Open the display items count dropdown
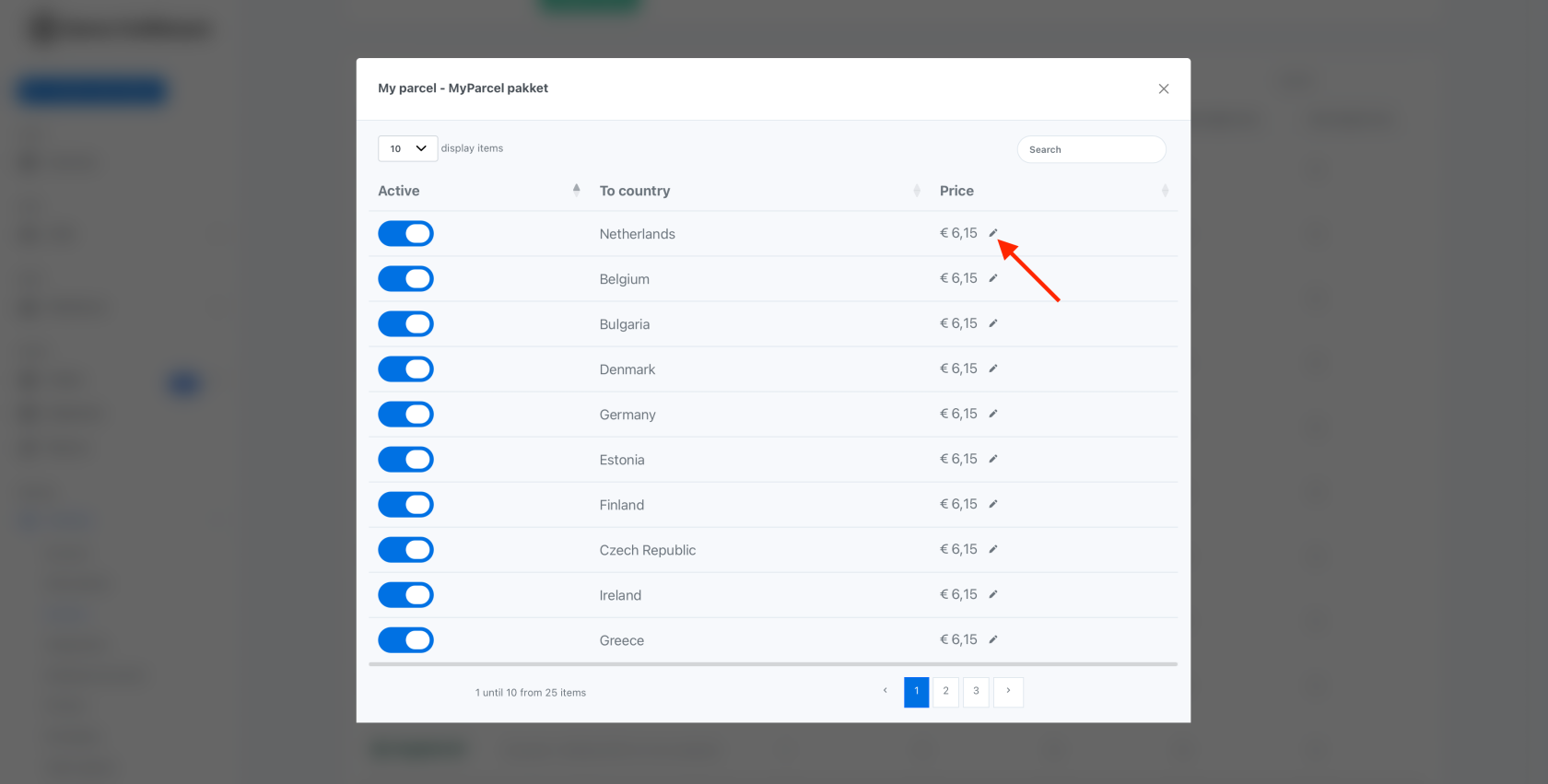 (407, 148)
